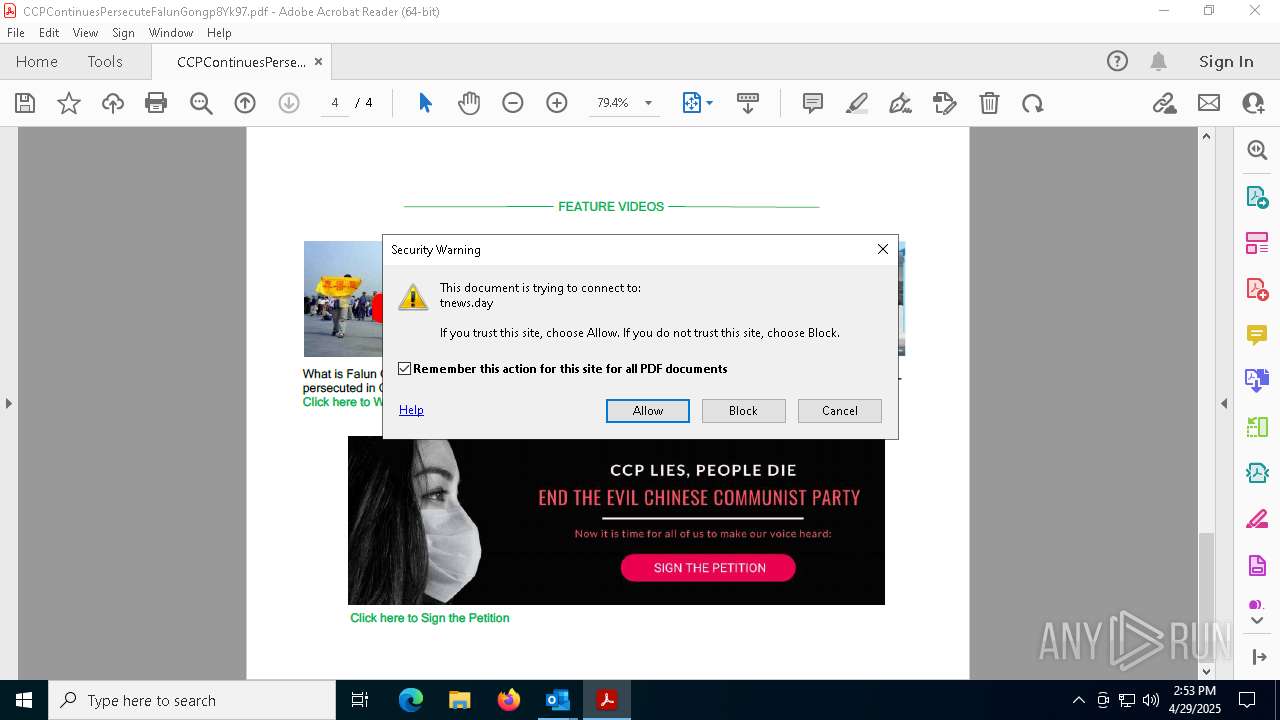The width and height of the screenshot is (1280, 720).
Task: Click Sign In button
Action: pyautogui.click(x=1226, y=61)
